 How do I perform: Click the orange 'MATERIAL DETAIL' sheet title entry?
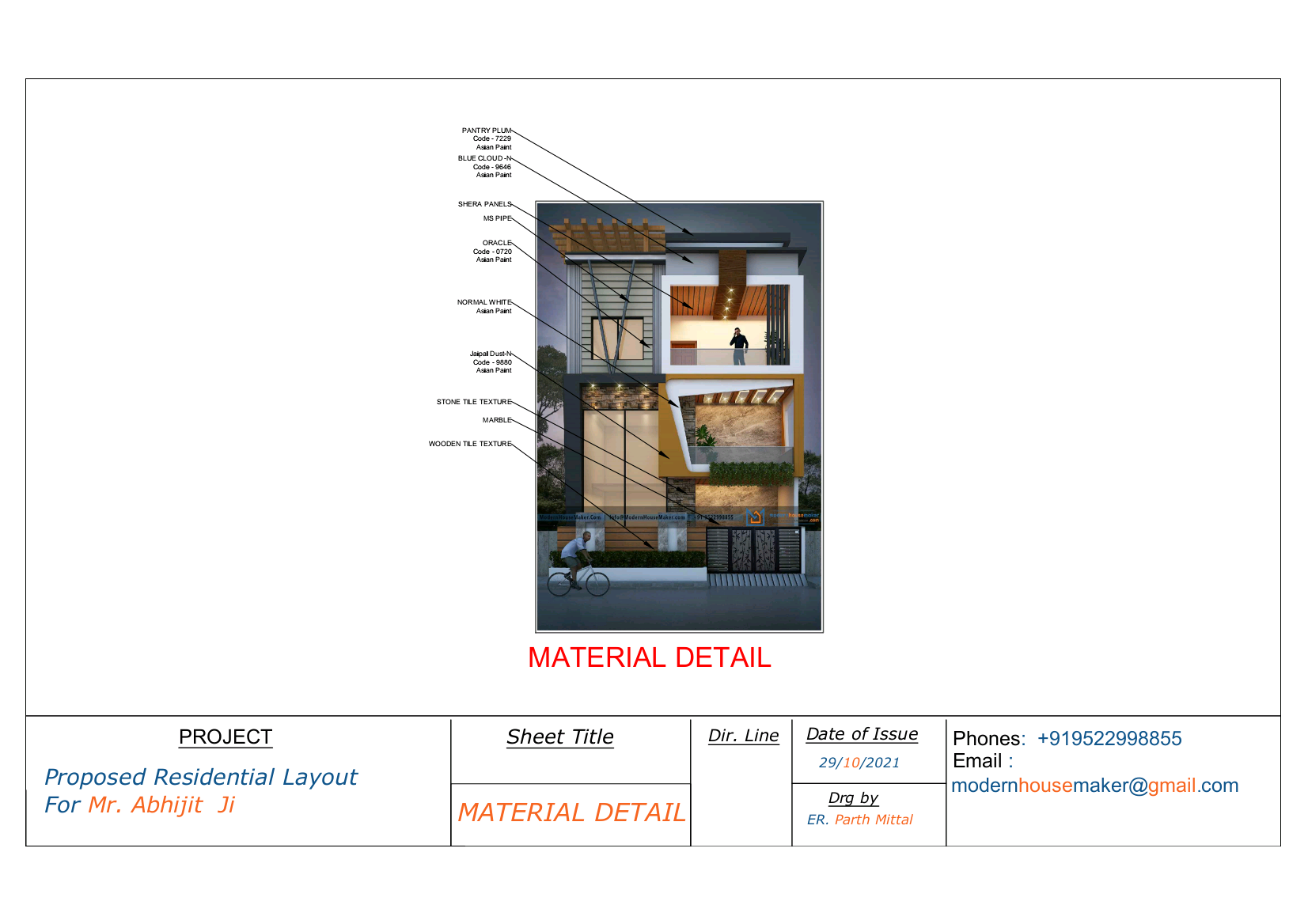(571, 812)
